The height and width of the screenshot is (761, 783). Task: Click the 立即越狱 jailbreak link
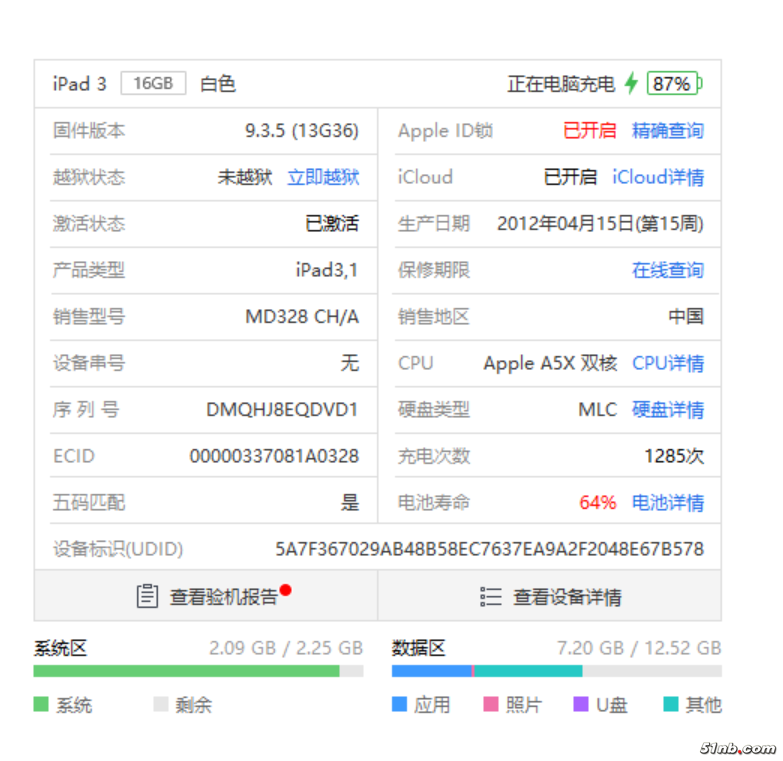coord(323,177)
